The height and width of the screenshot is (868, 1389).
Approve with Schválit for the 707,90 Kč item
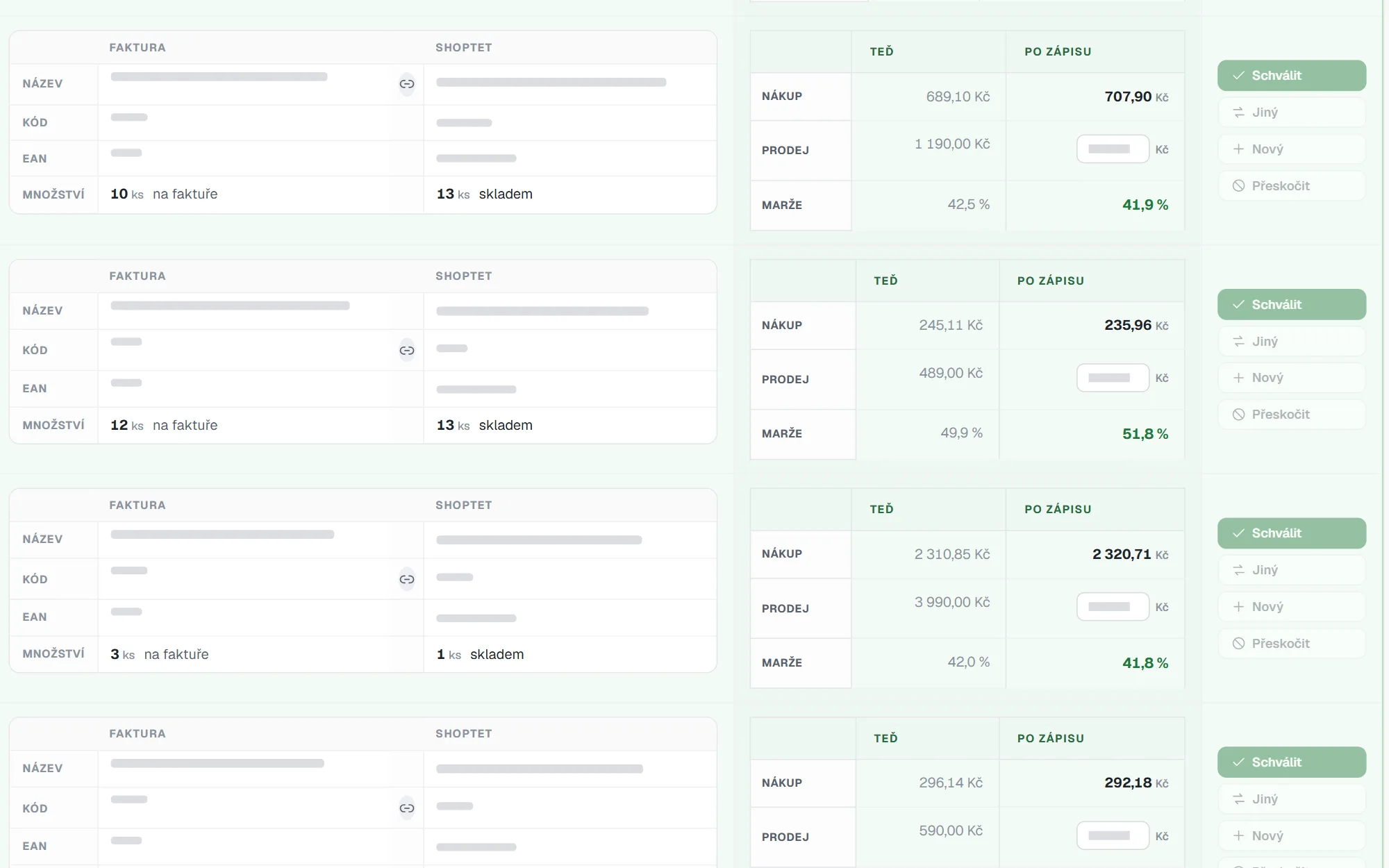point(1292,76)
